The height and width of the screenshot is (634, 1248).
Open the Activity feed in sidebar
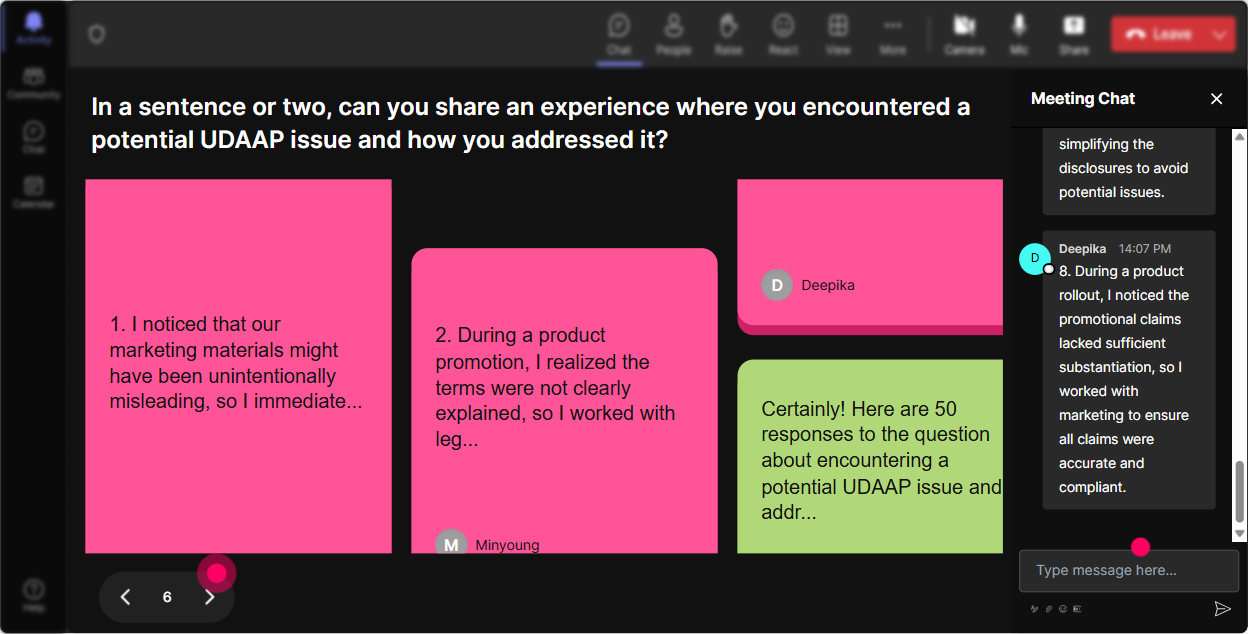(34, 29)
